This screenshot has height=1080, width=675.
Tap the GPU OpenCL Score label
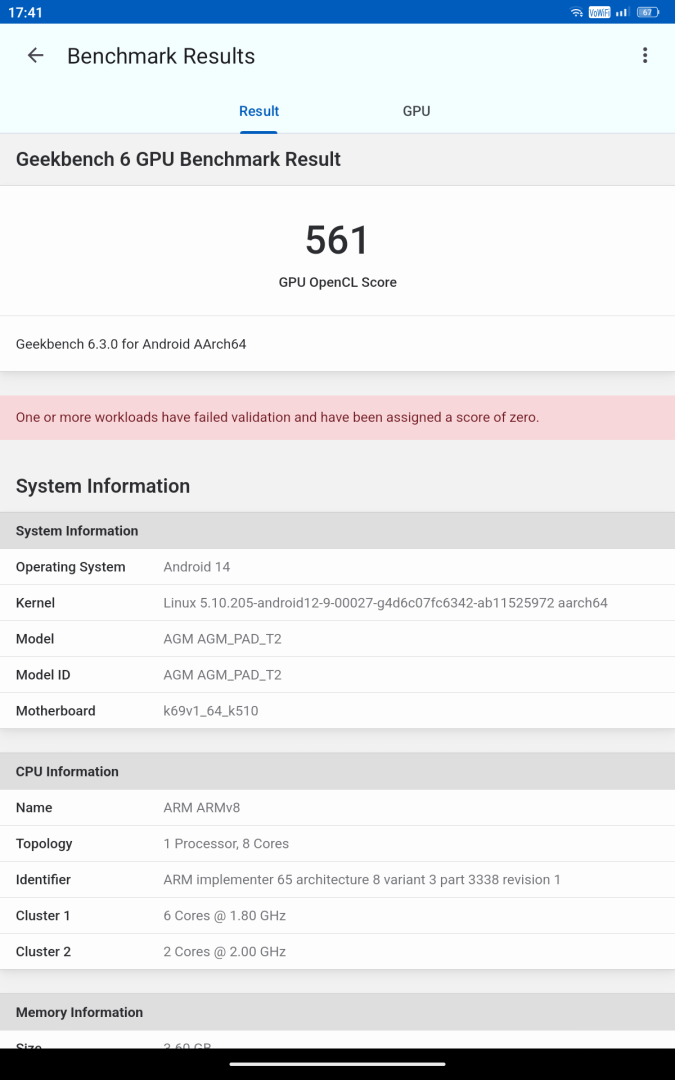[338, 282]
